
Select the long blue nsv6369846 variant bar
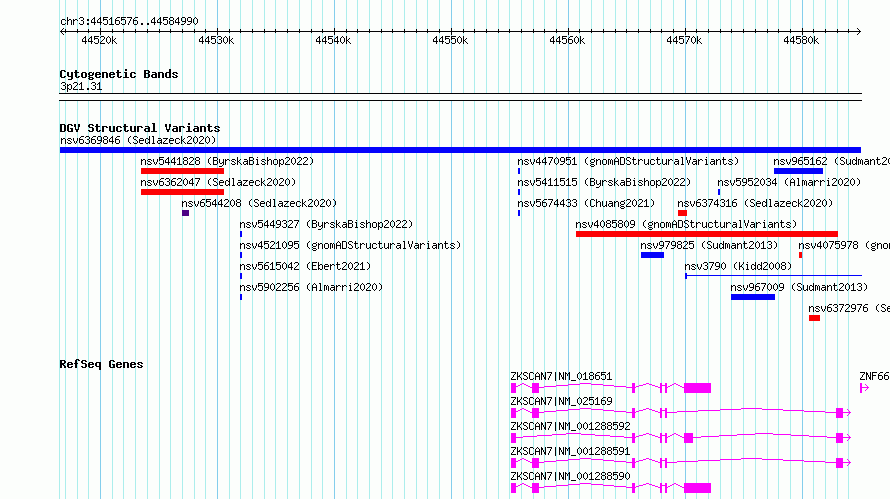460,150
